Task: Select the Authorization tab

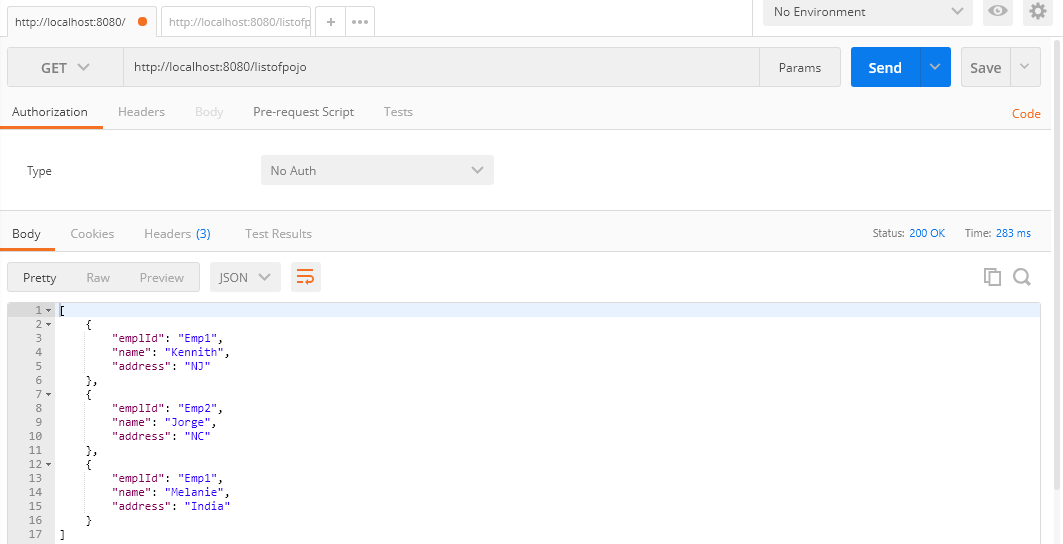Action: pyautogui.click(x=50, y=112)
